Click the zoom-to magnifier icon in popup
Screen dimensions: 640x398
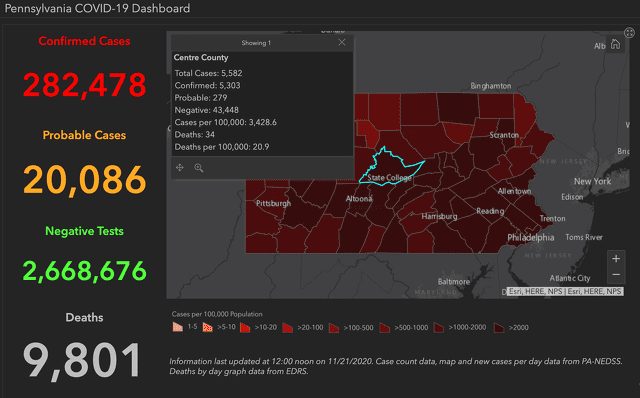[x=199, y=167]
